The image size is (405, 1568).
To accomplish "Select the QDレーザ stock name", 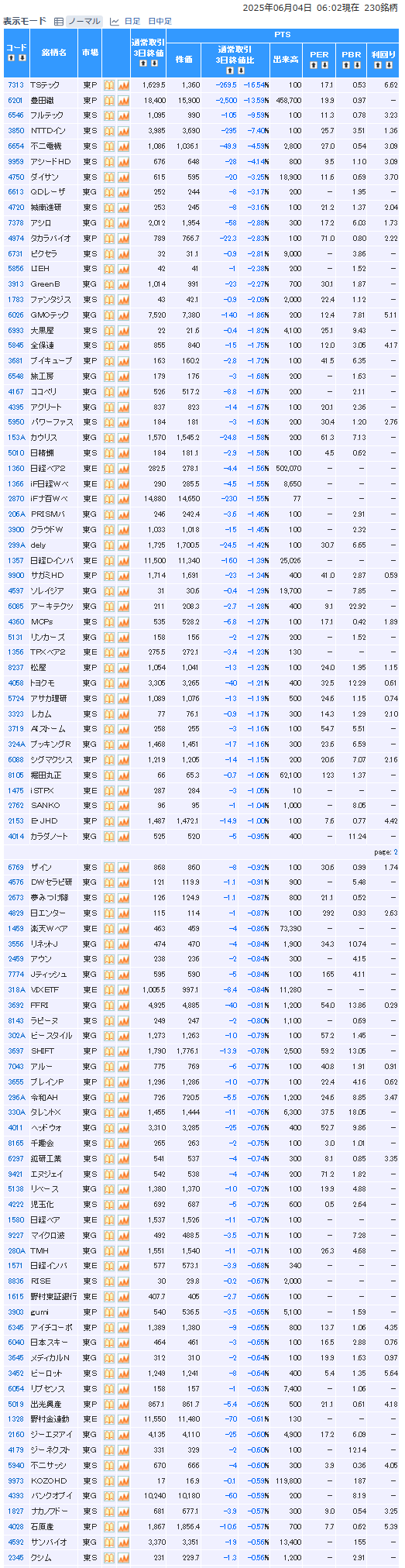I will (x=48, y=192).
